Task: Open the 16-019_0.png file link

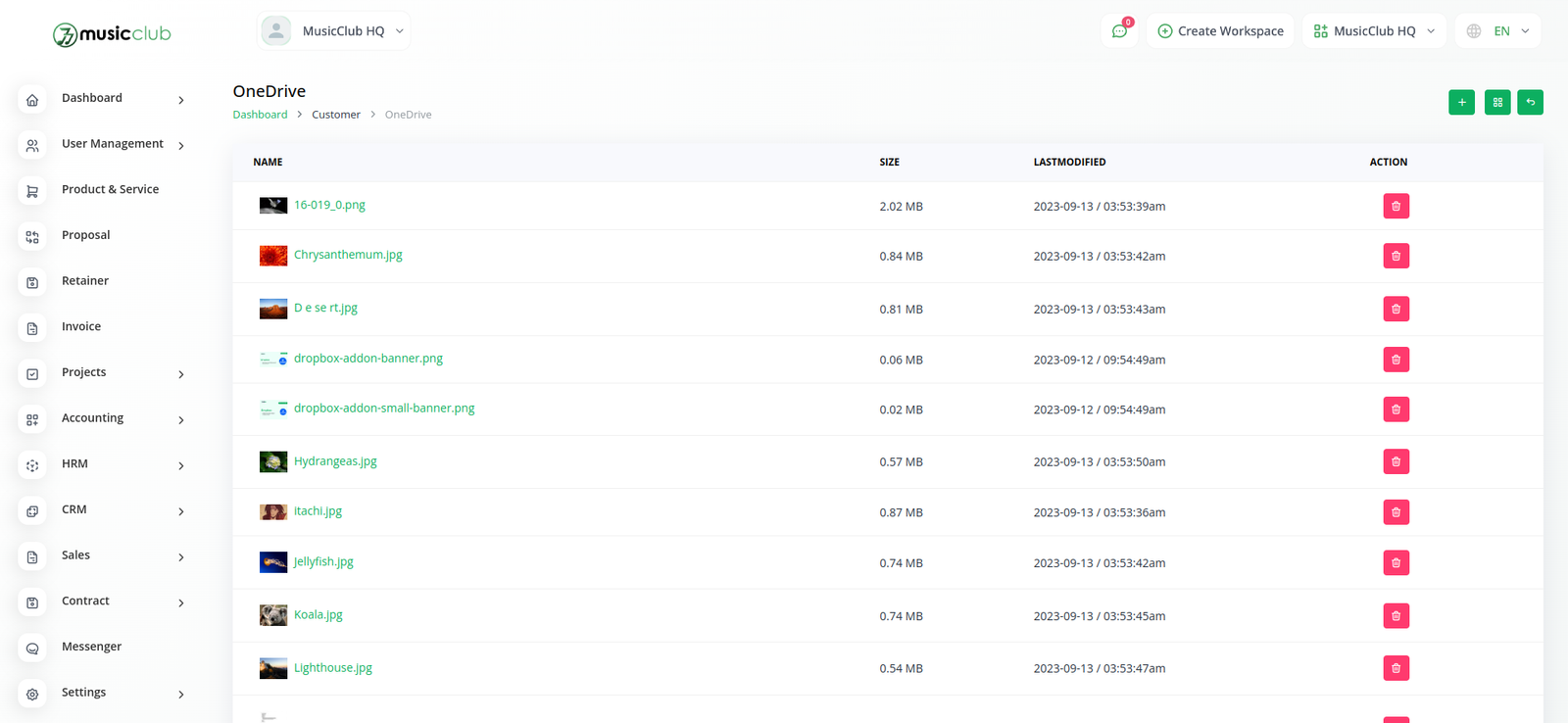Action: pyautogui.click(x=329, y=205)
